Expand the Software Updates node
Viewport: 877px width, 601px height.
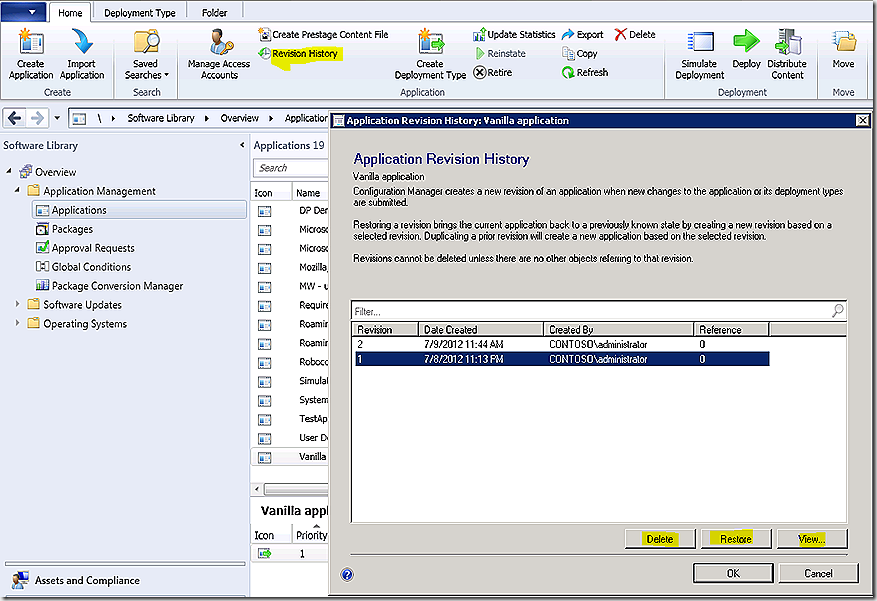(x=17, y=304)
